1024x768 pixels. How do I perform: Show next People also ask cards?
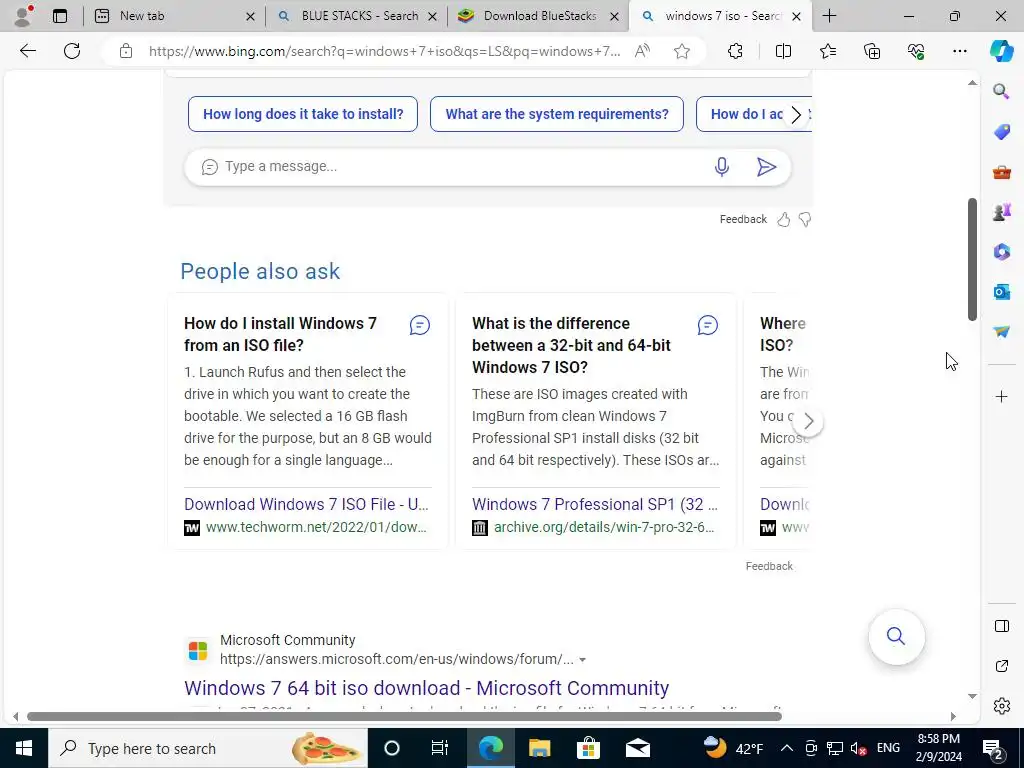pyautogui.click(x=808, y=422)
